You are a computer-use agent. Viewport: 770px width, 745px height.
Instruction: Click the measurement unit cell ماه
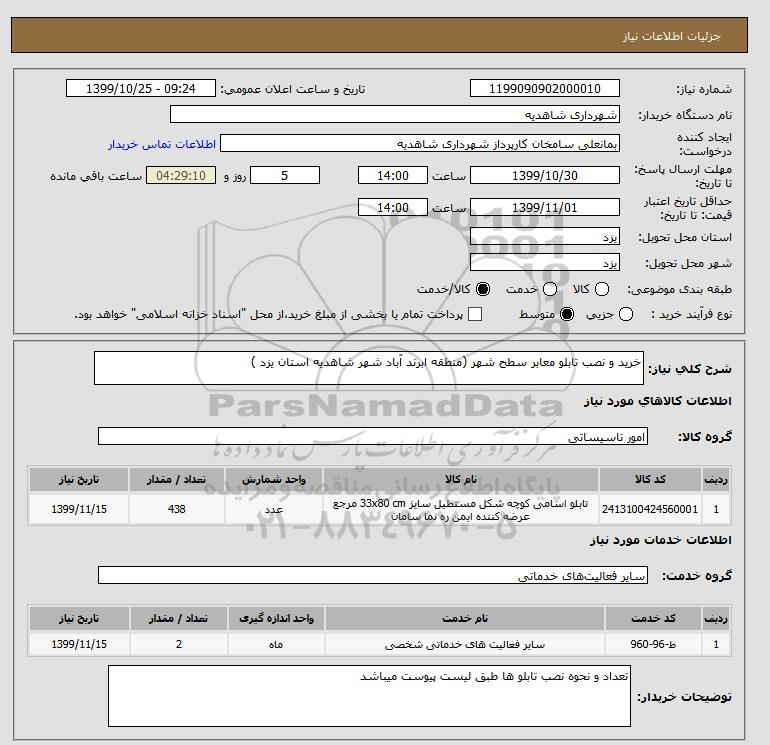click(x=276, y=644)
